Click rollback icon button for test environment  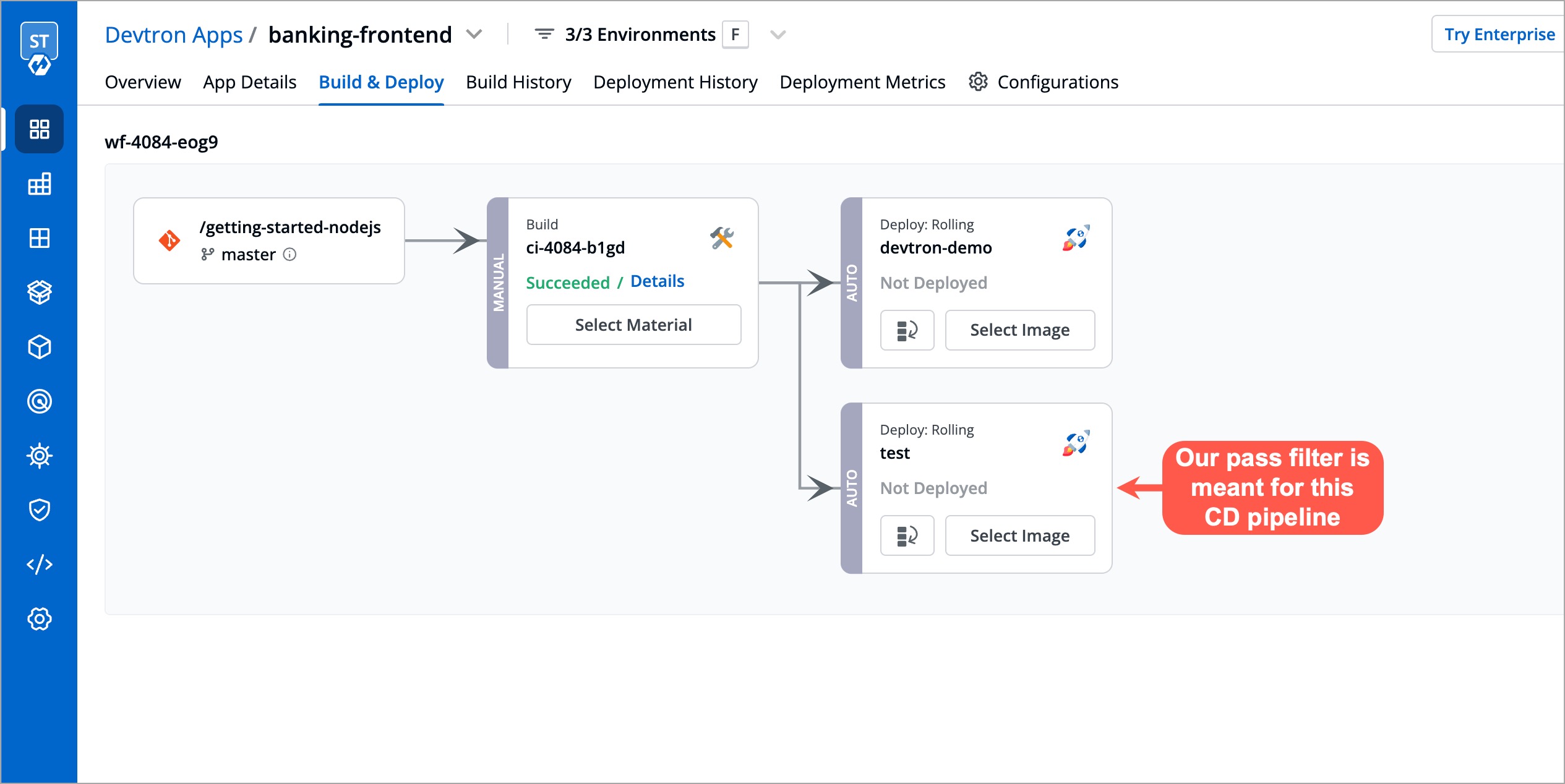907,535
